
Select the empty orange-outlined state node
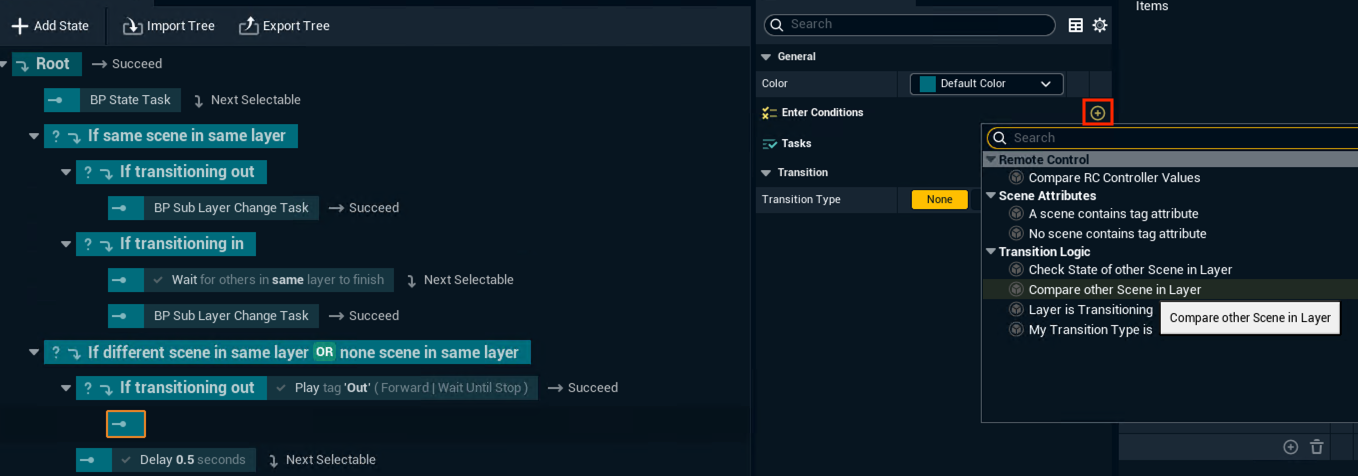[126, 424]
